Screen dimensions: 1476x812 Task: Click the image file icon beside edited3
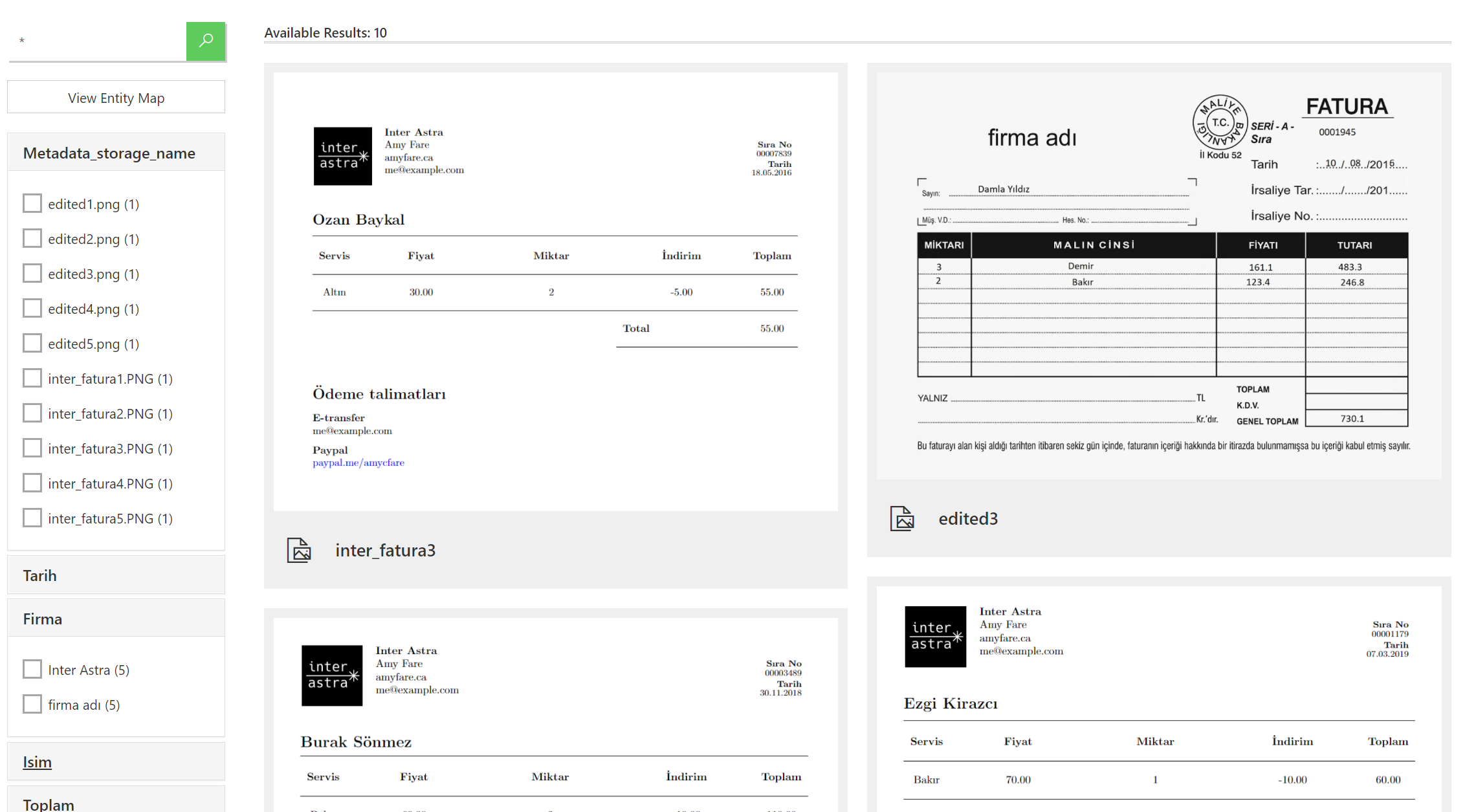point(903,518)
